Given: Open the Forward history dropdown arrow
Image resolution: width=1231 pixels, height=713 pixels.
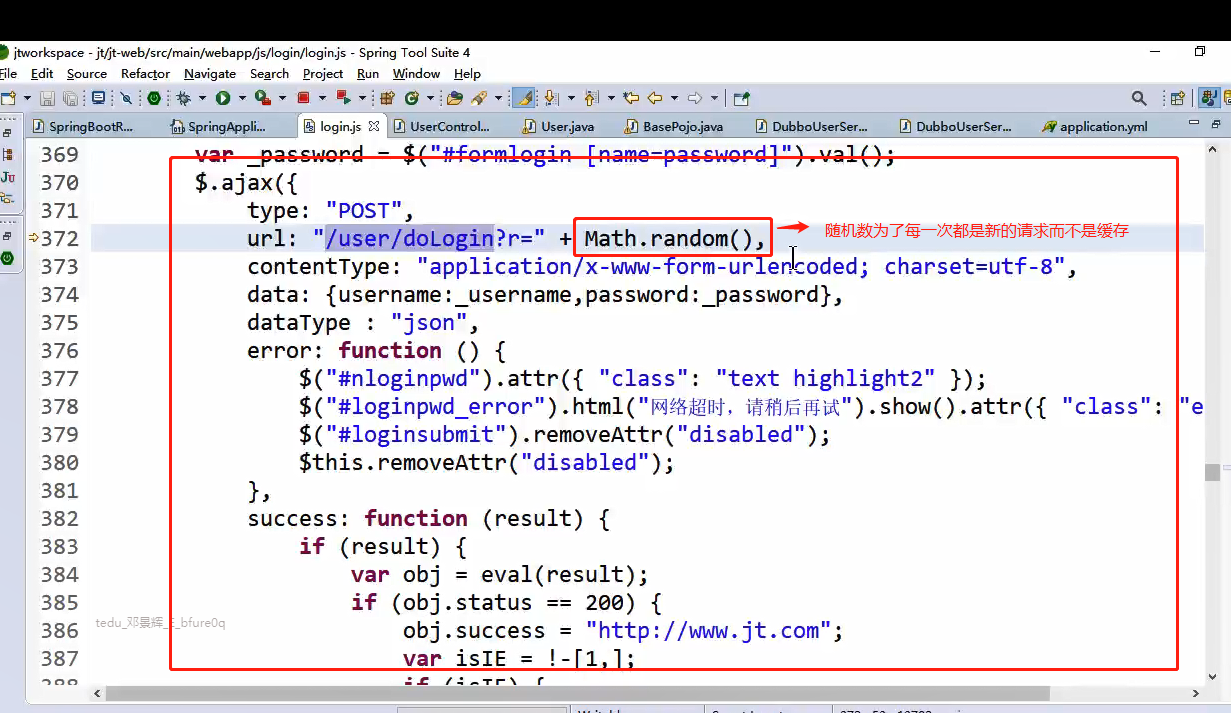Looking at the screenshot, I should 714,98.
